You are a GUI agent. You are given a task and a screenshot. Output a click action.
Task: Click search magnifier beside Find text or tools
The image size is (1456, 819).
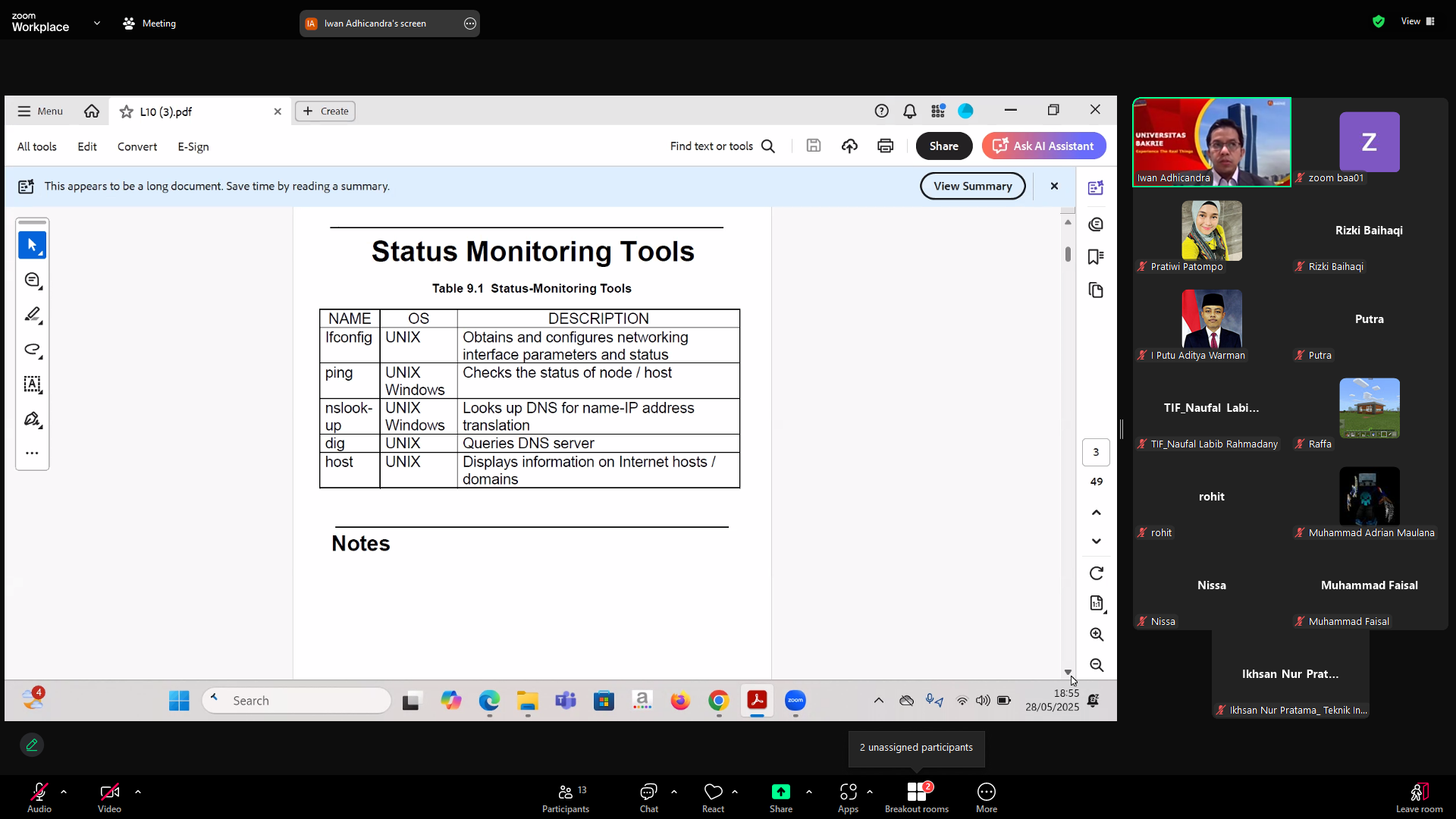coord(768,146)
